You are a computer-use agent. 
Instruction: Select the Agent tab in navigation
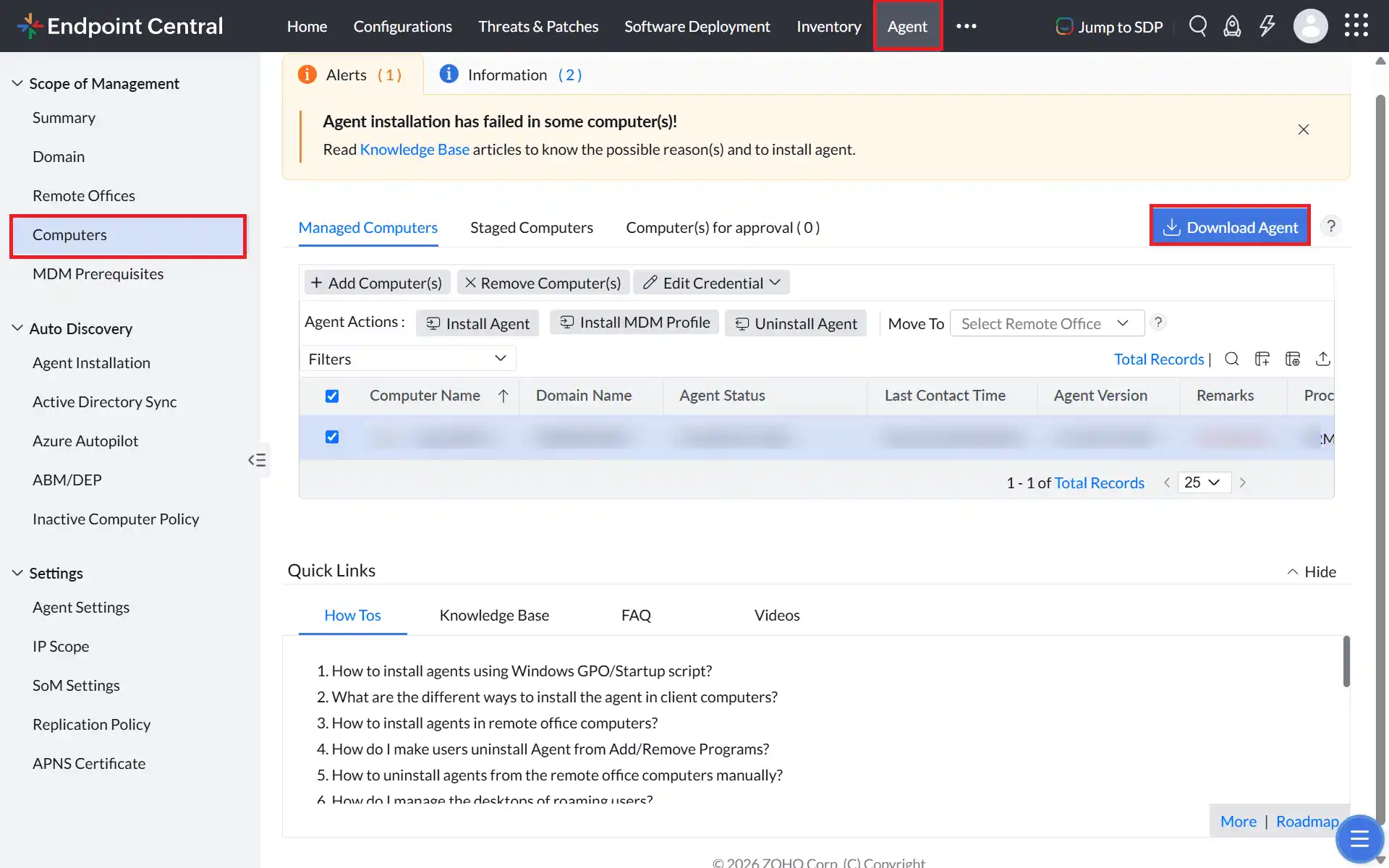click(907, 26)
